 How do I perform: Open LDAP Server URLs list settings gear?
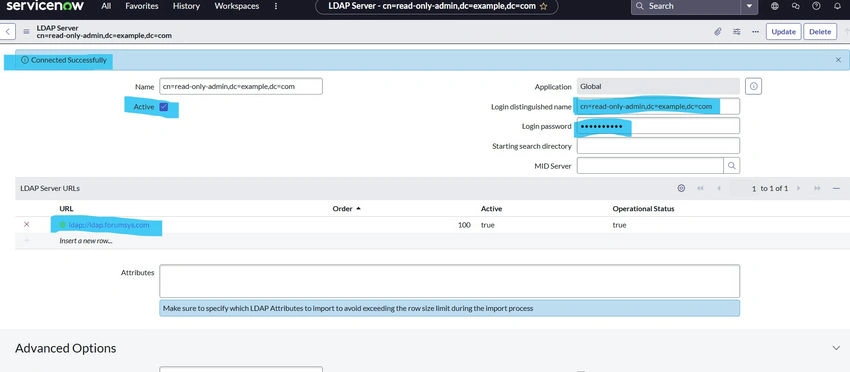coord(681,188)
